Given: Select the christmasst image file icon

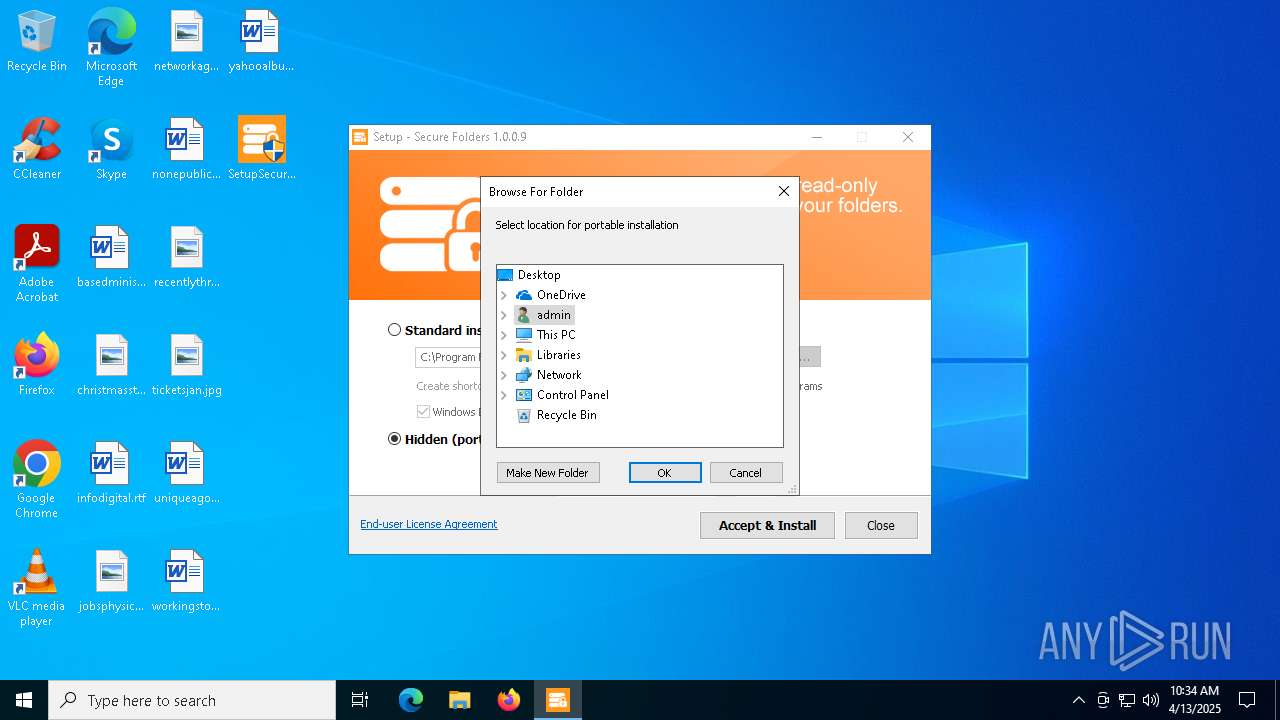Looking at the screenshot, I should 111,366.
